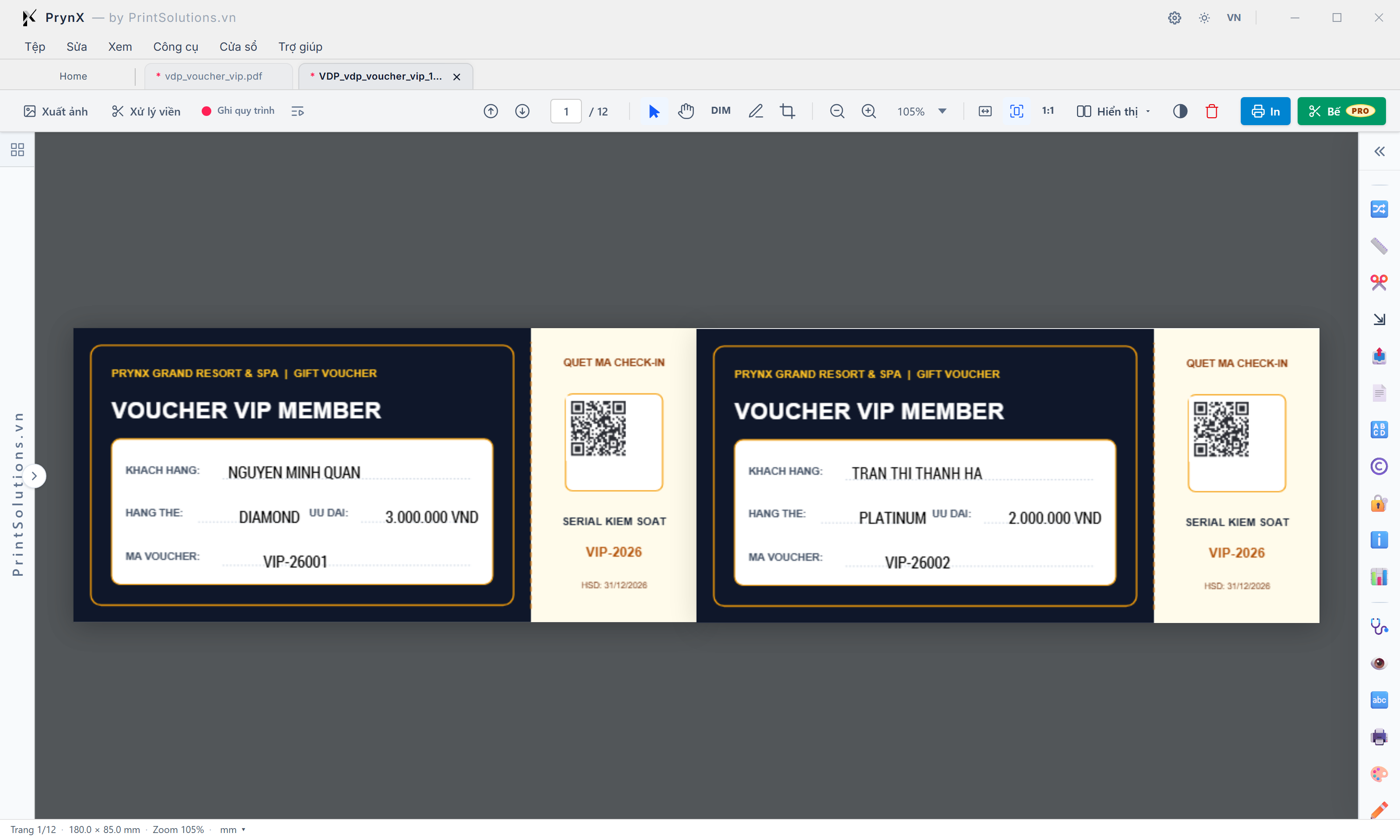Open the info icon in sidebar
Screen dimensions: 1400x840
coord(1379,540)
